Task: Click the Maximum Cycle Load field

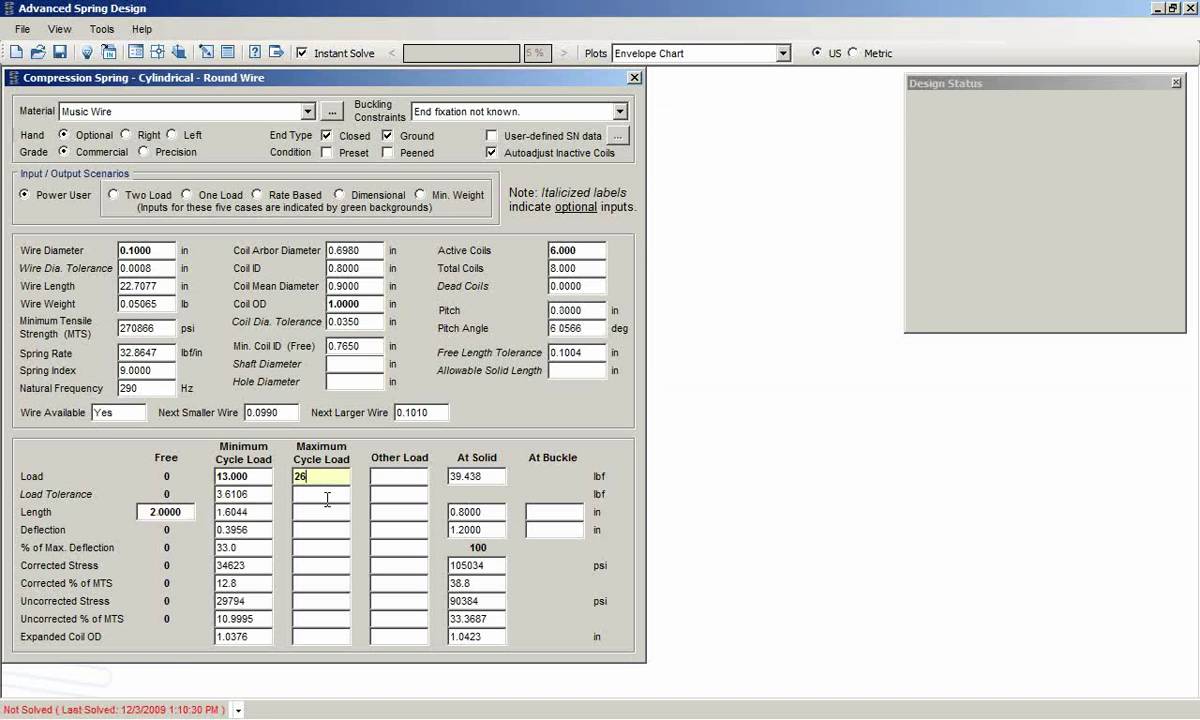Action: [321, 476]
